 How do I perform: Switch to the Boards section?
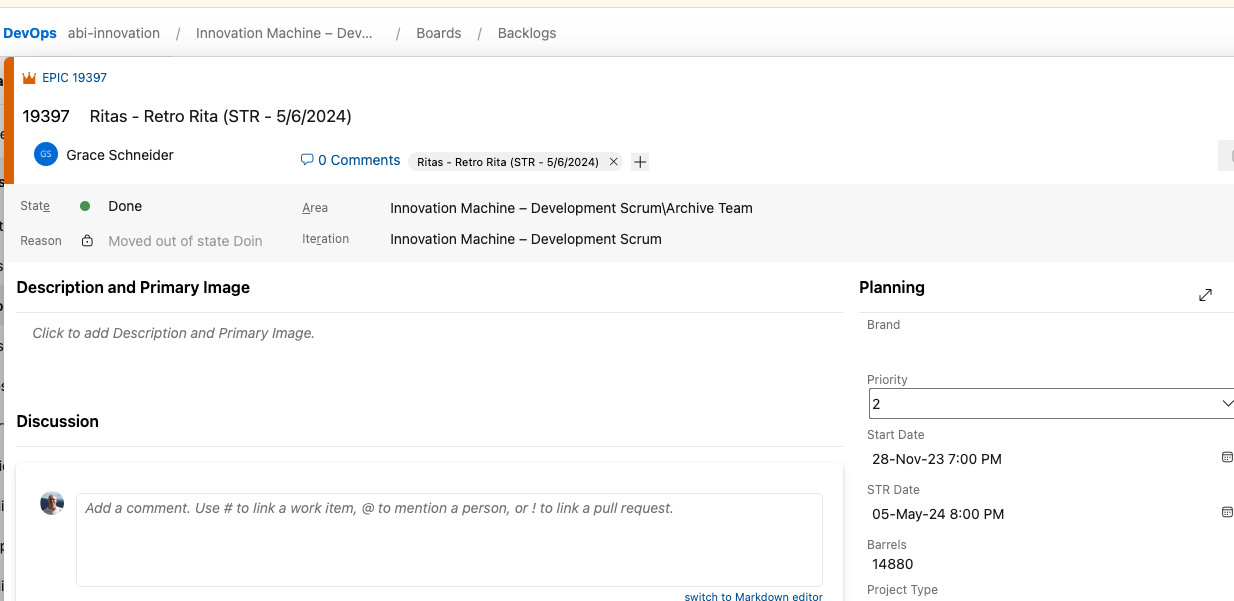point(438,32)
